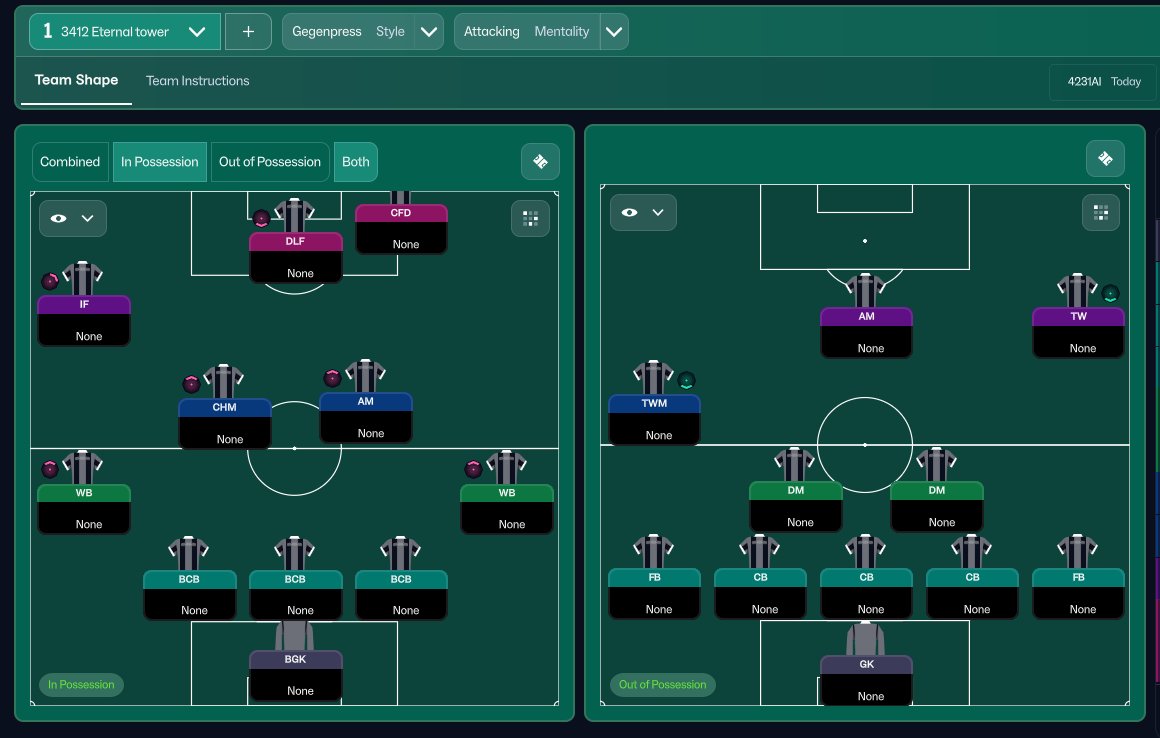Screen dimensions: 1160x738
Task: Switch to the Team Shape tab
Action: coord(76,80)
